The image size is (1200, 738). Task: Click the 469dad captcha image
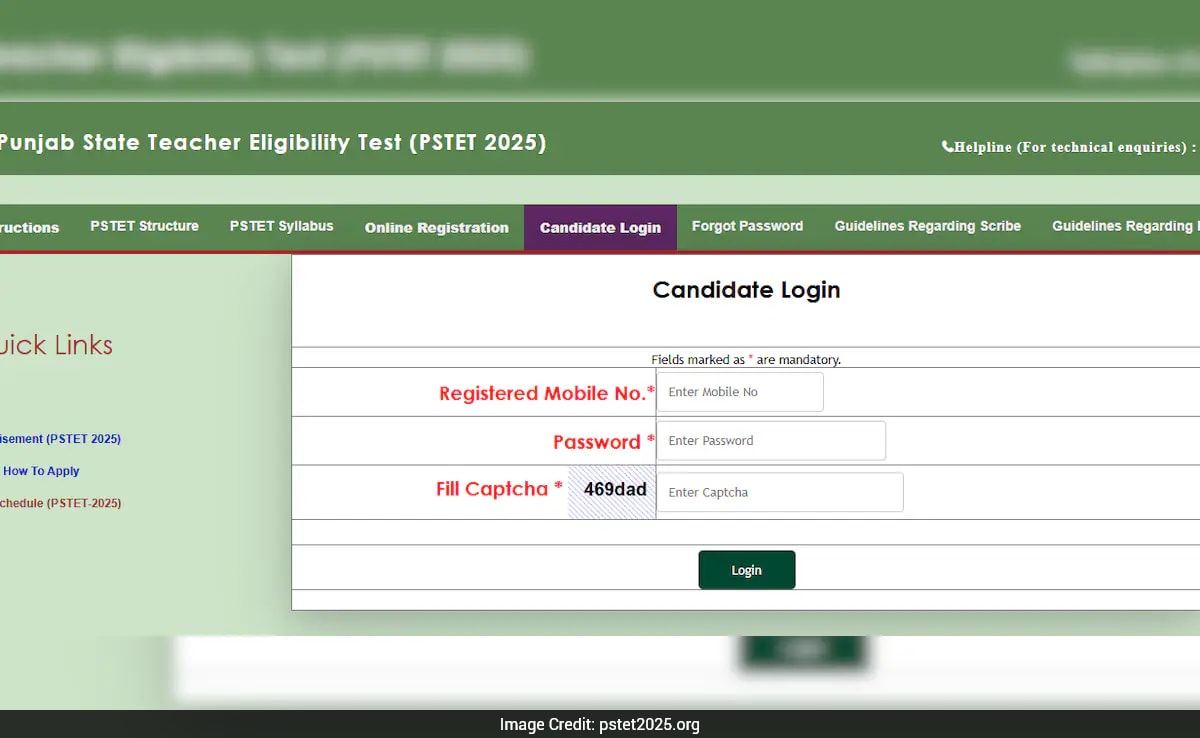(x=613, y=491)
